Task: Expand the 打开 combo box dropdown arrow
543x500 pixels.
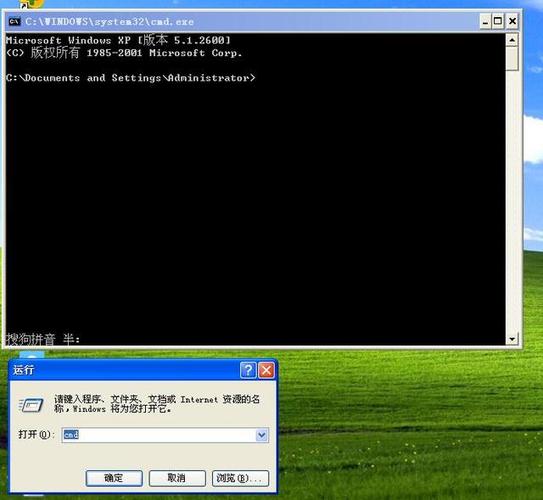Action: pos(262,435)
